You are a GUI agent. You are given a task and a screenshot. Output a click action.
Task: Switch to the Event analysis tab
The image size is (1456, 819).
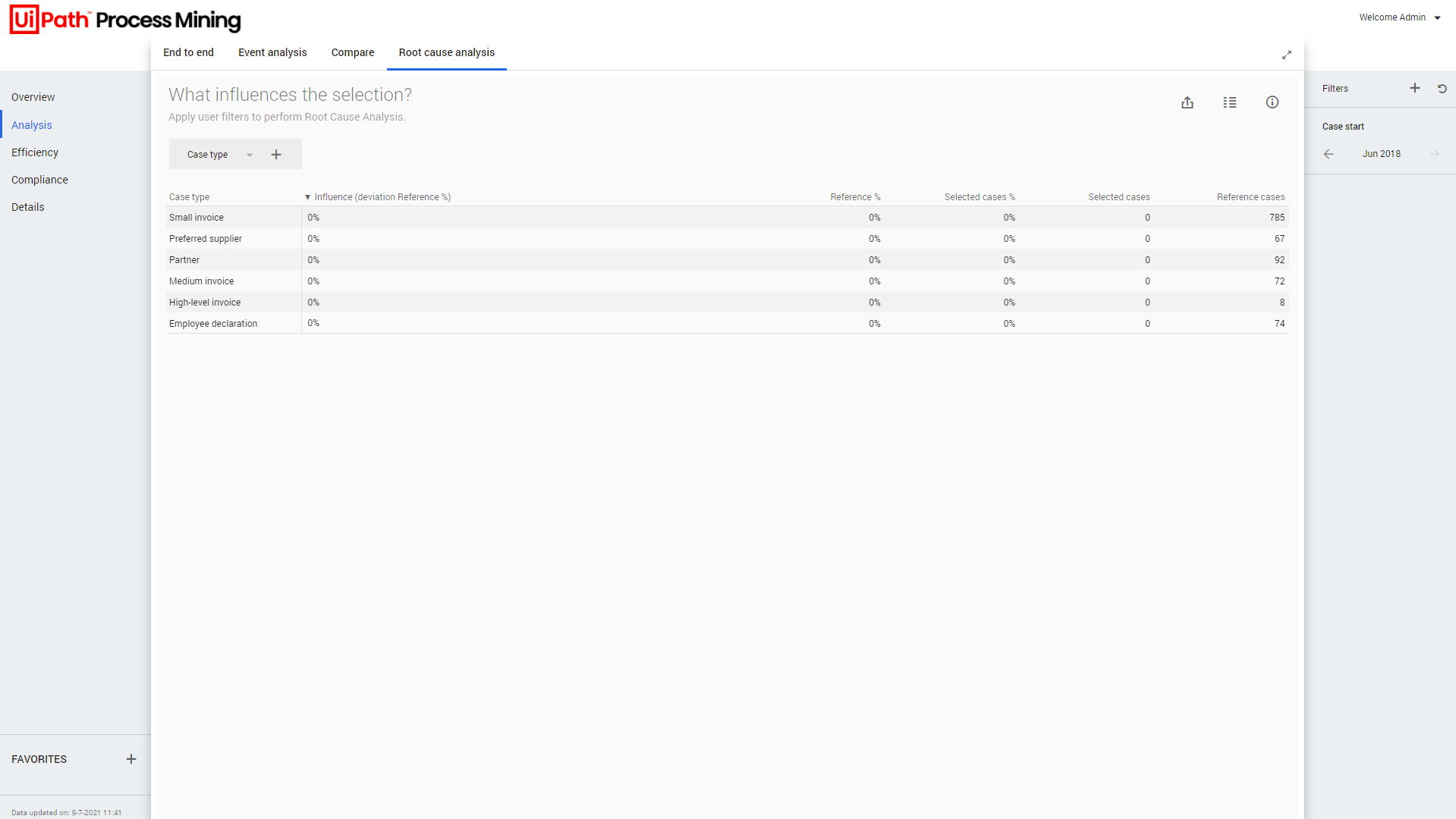click(272, 52)
